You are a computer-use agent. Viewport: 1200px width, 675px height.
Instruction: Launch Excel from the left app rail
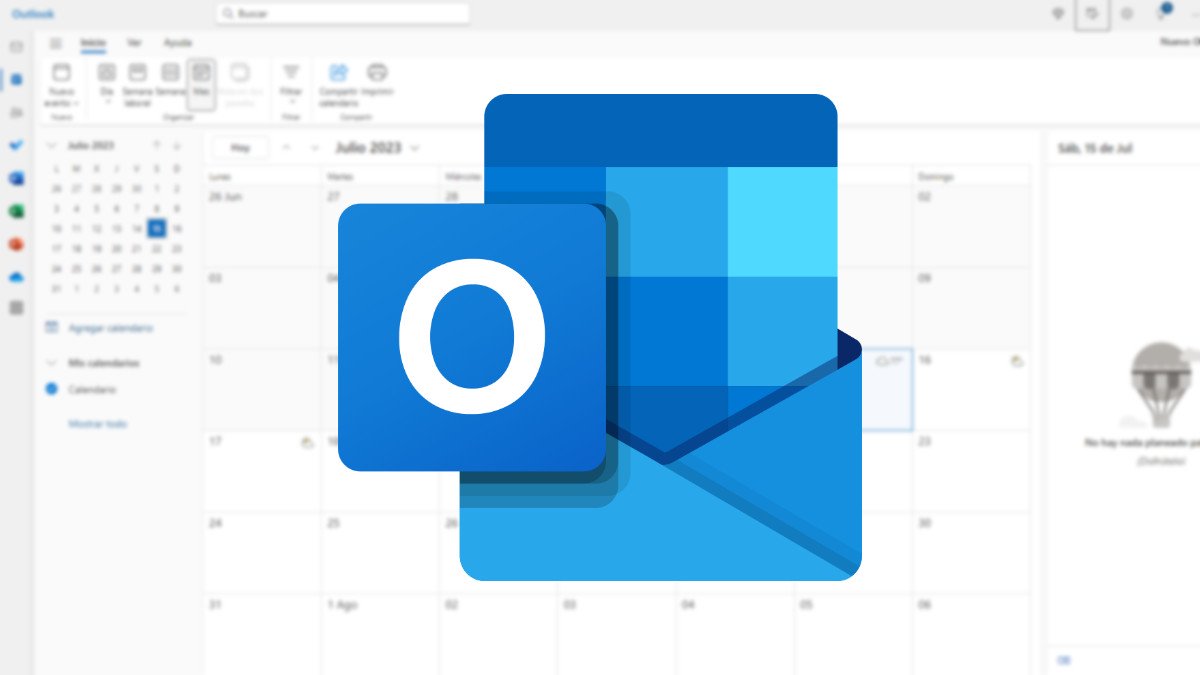[x=16, y=211]
